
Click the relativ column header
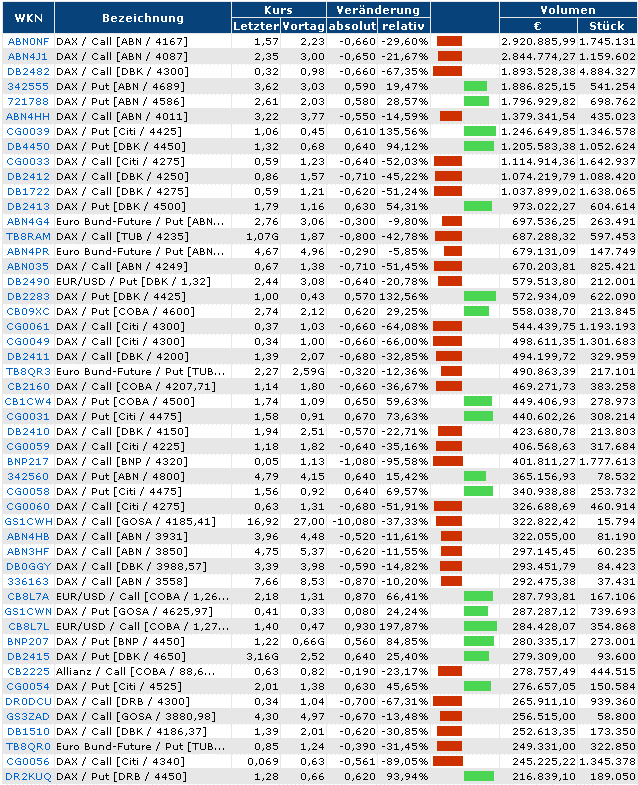pyautogui.click(x=404, y=26)
